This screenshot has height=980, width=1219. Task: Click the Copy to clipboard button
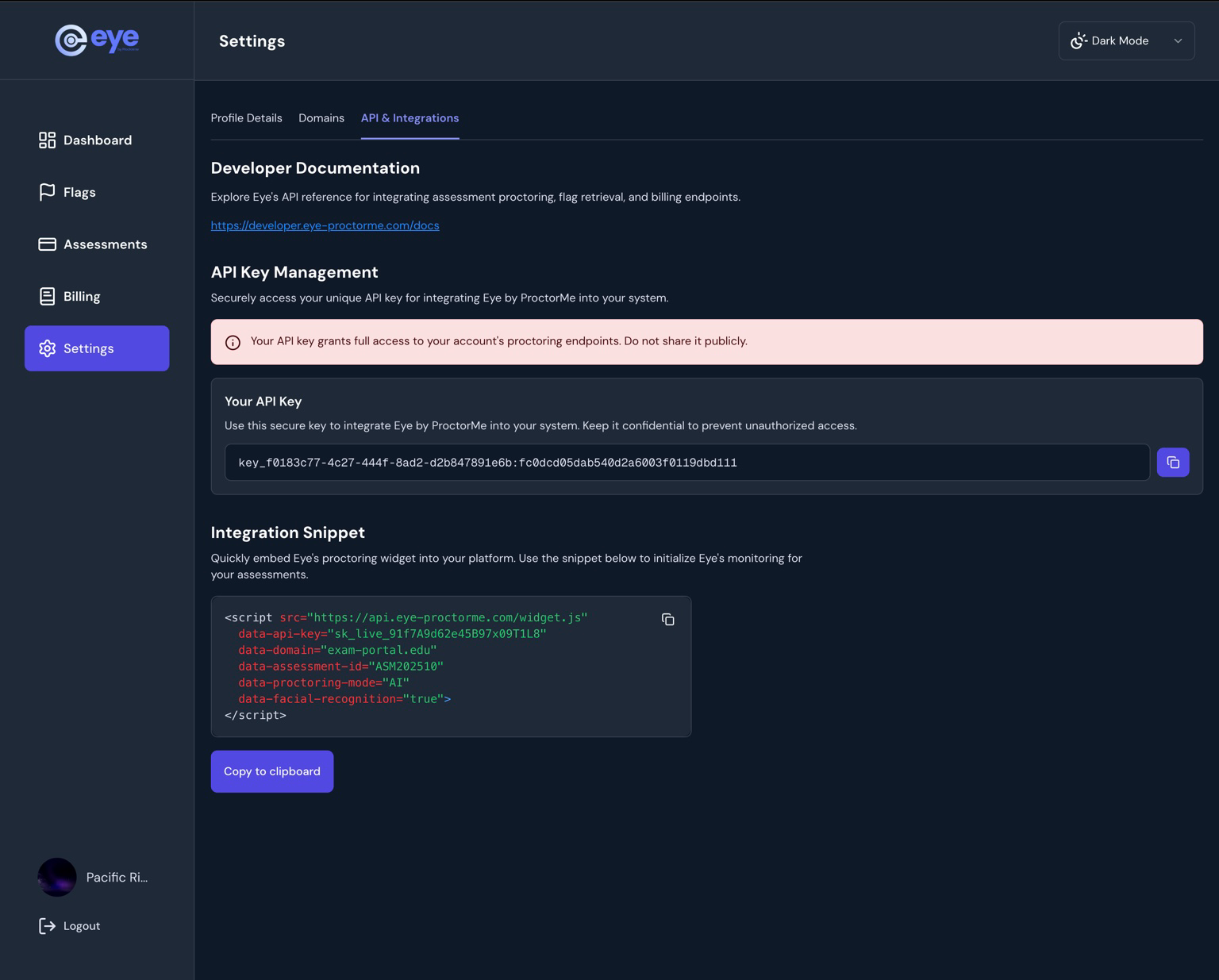click(x=271, y=771)
